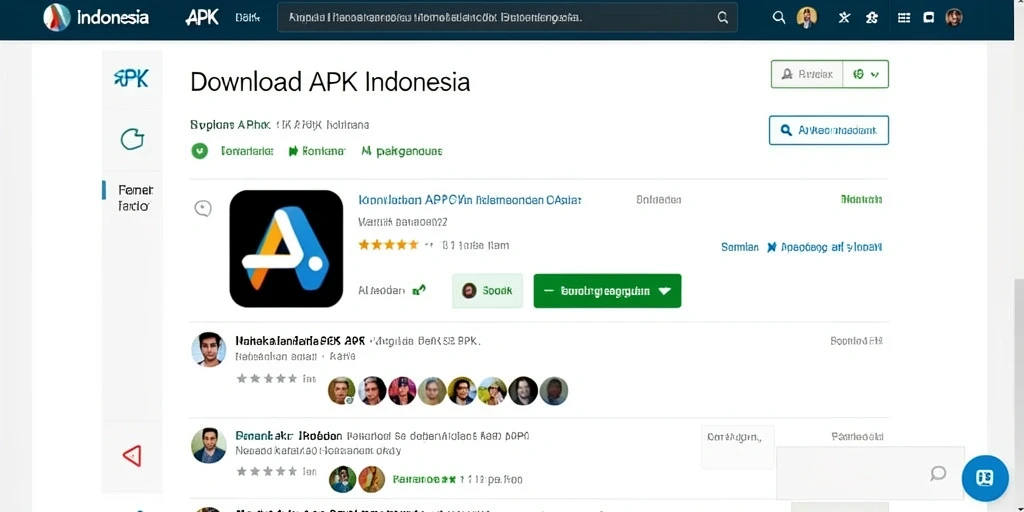Click the Download APK Indonesia heading
The width and height of the screenshot is (1024, 512).
330,82
